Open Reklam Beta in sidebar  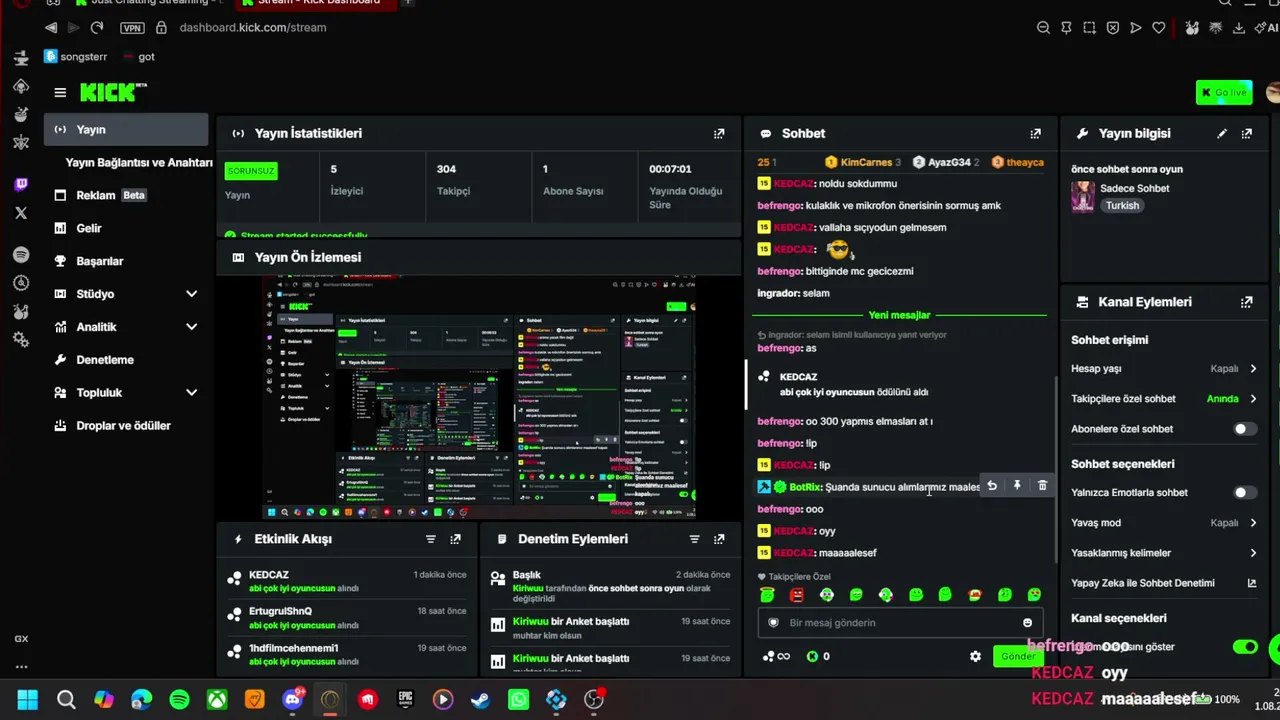[126, 196]
